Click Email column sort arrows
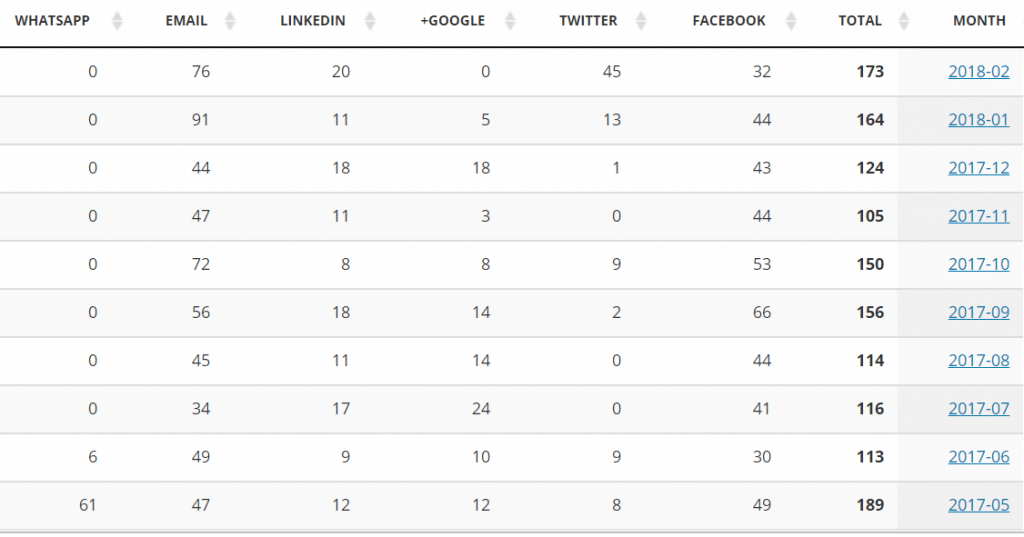The width and height of the screenshot is (1024, 537). point(230,21)
